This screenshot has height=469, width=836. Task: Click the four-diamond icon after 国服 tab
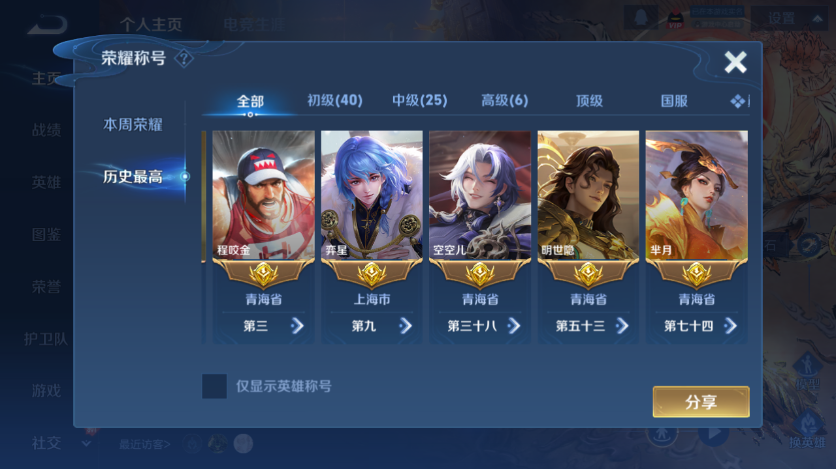point(738,101)
